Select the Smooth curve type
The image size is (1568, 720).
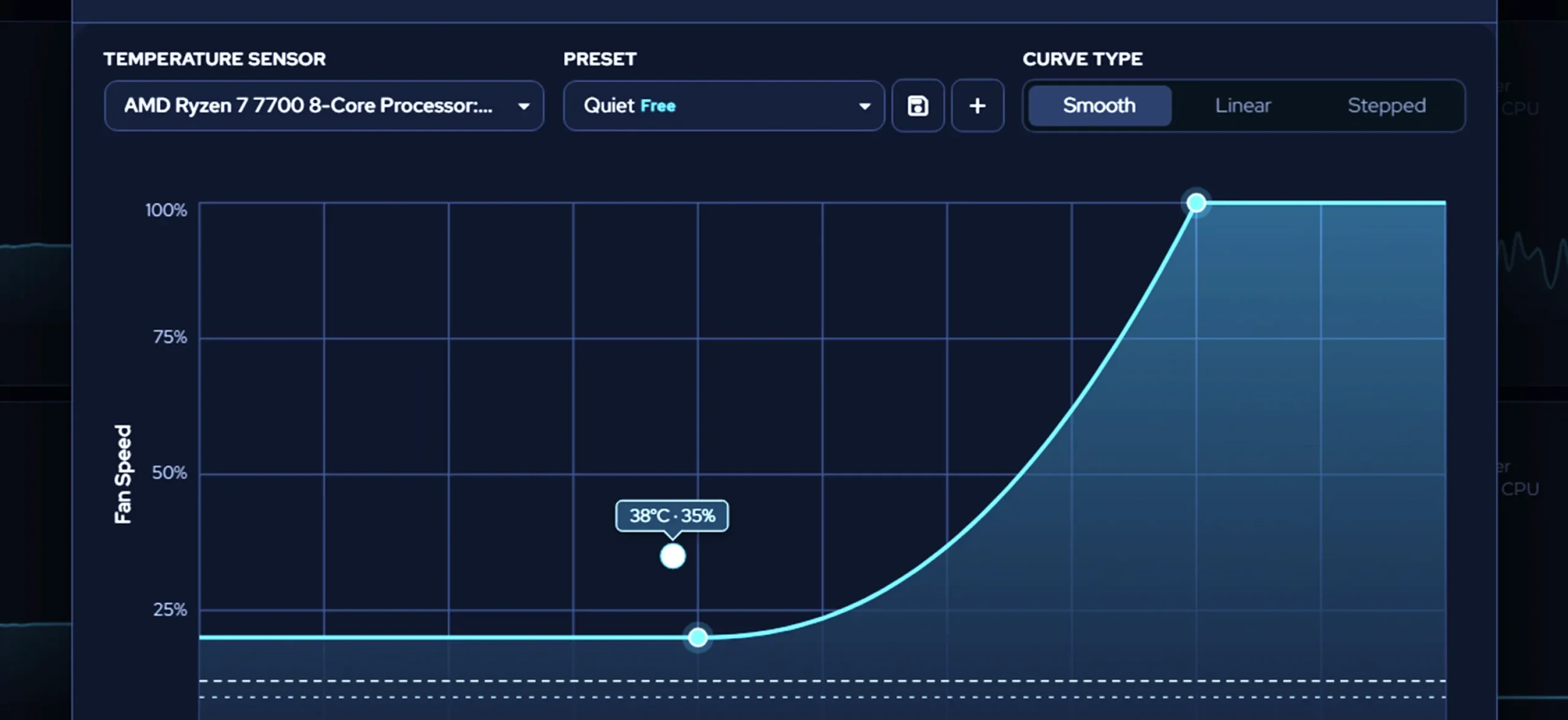coord(1099,105)
